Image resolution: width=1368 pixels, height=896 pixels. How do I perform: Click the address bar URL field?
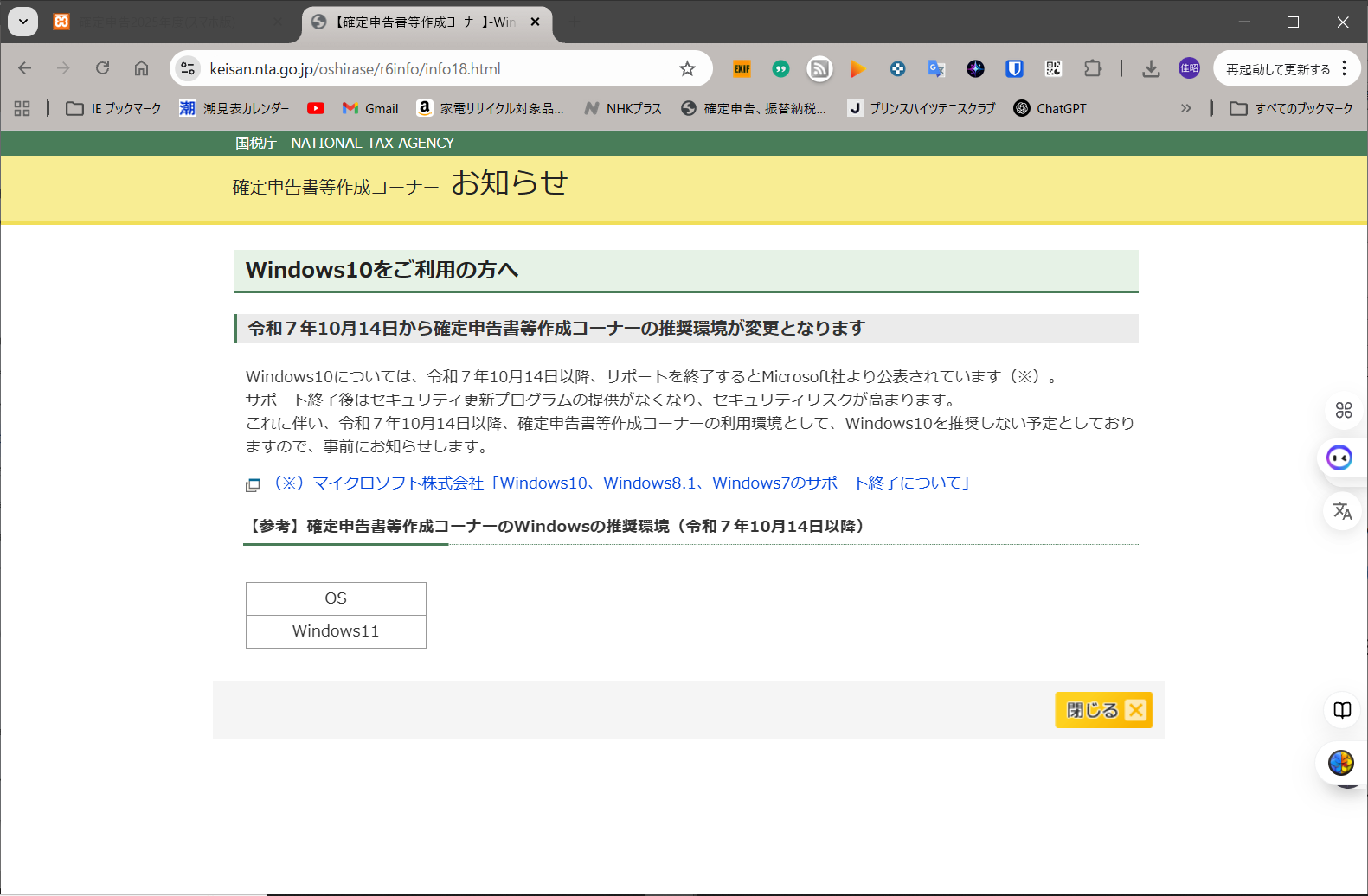tap(433, 69)
